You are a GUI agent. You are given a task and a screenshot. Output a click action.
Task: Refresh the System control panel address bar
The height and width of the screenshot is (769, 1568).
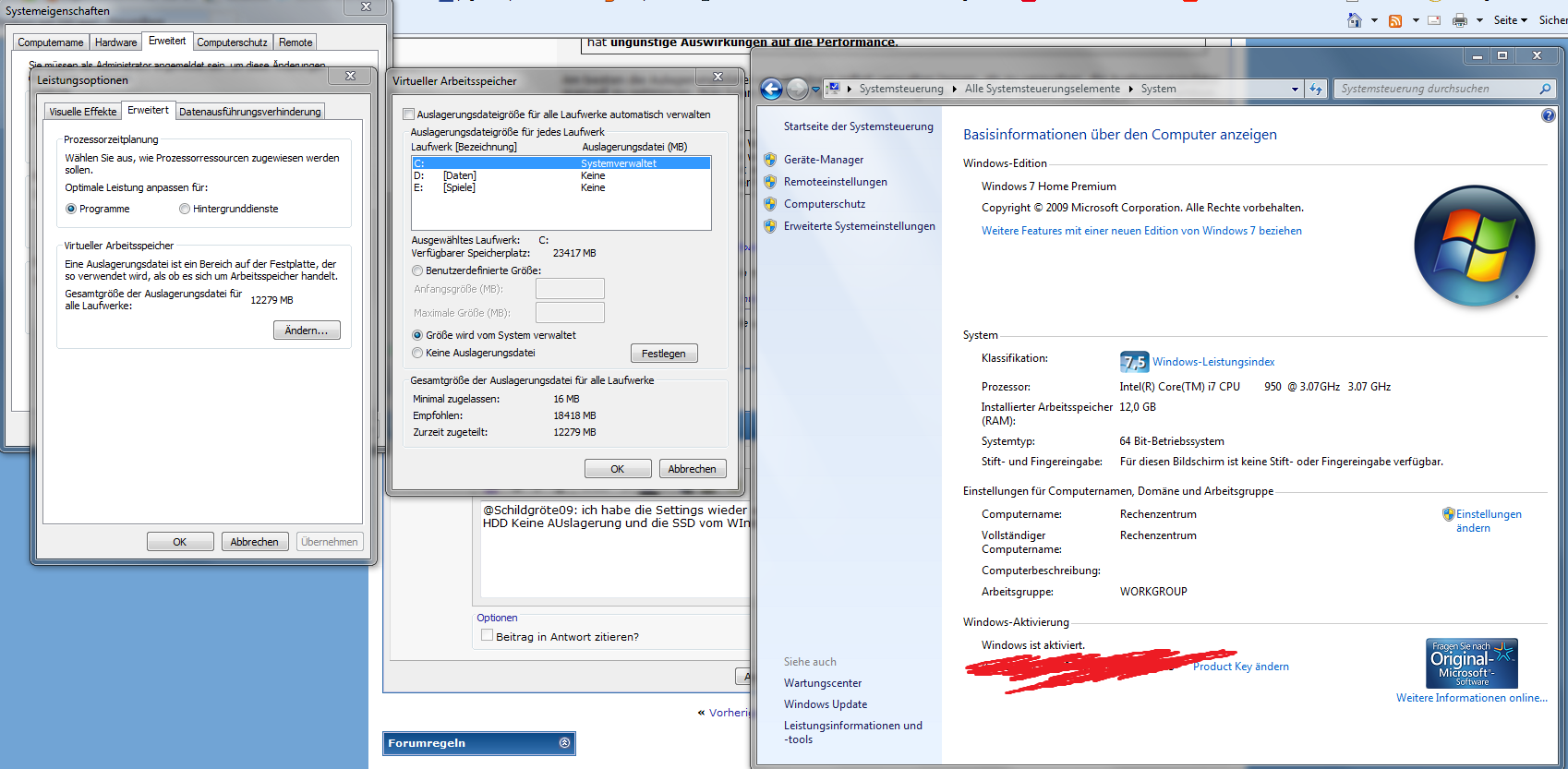point(1316,89)
